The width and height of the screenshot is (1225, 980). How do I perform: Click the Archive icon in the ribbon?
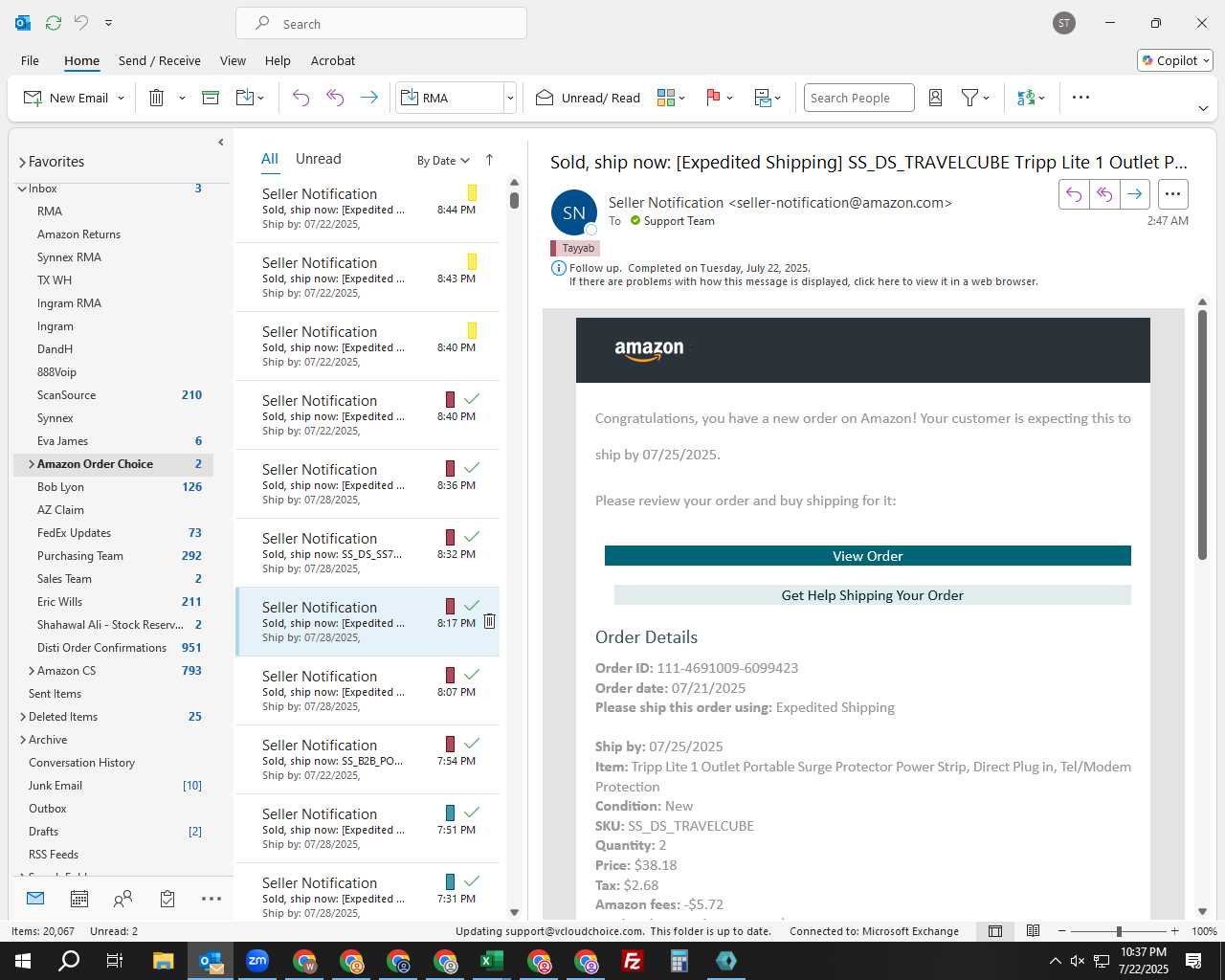[x=211, y=98]
